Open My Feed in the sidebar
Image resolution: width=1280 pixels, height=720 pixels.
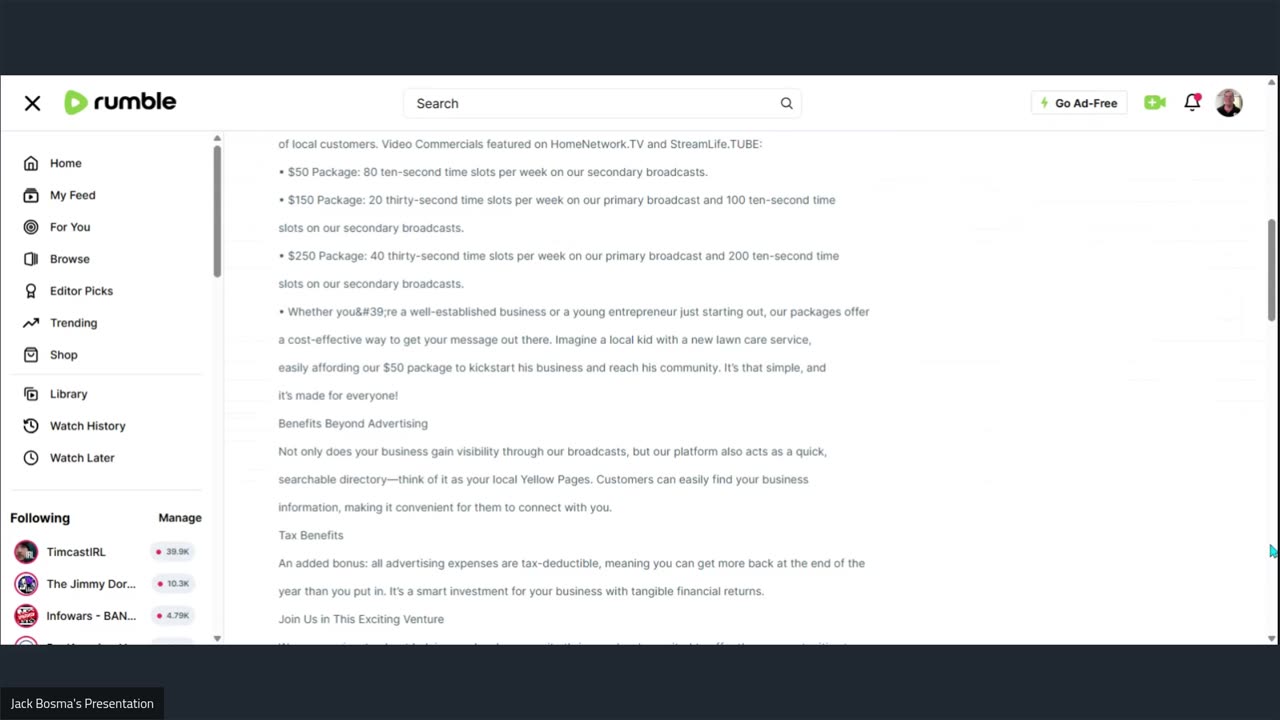[x=72, y=195]
